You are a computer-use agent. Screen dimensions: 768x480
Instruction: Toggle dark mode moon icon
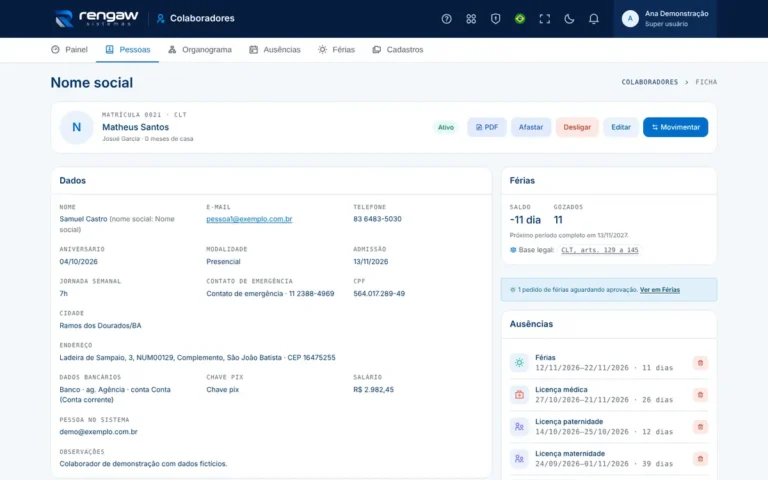(569, 19)
